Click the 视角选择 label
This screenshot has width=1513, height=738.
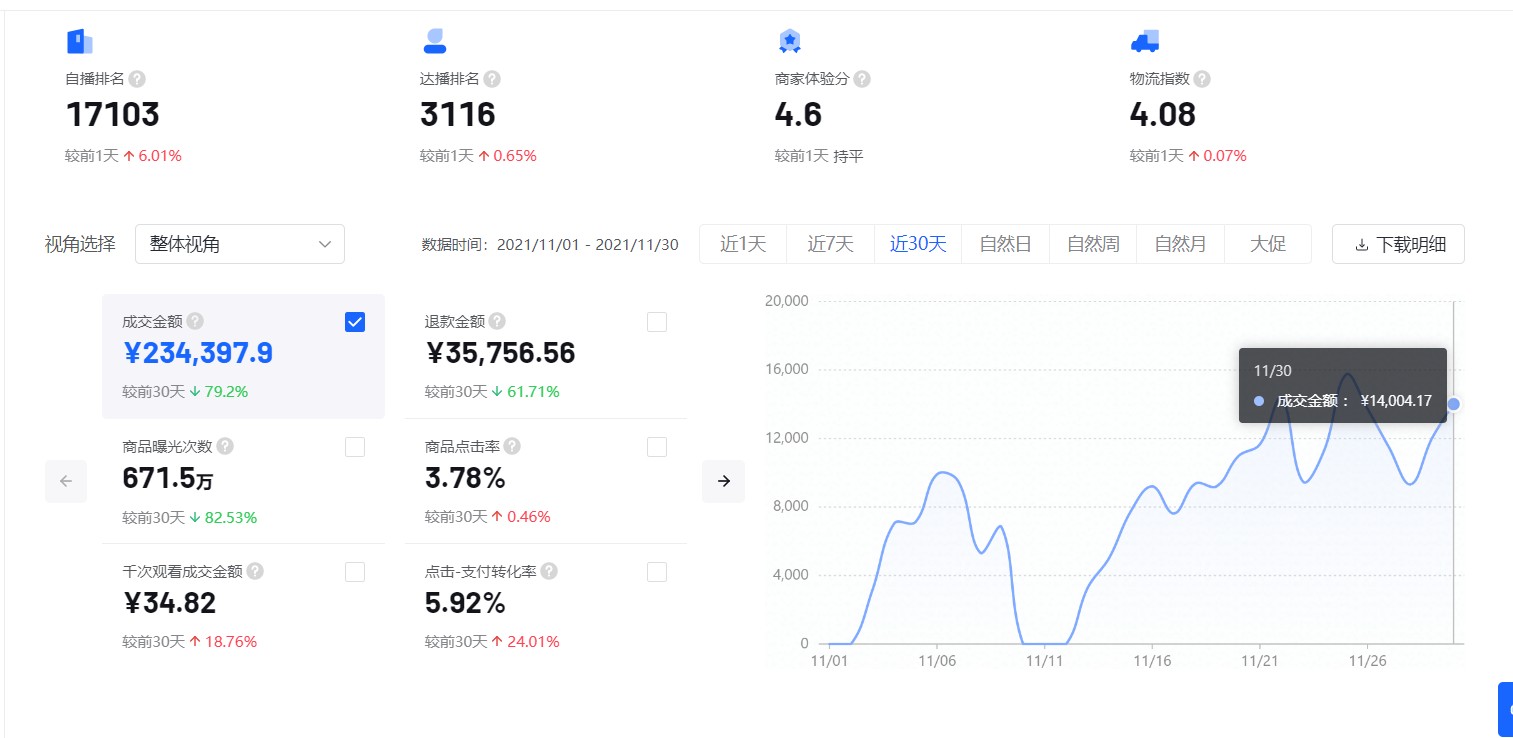[x=80, y=244]
